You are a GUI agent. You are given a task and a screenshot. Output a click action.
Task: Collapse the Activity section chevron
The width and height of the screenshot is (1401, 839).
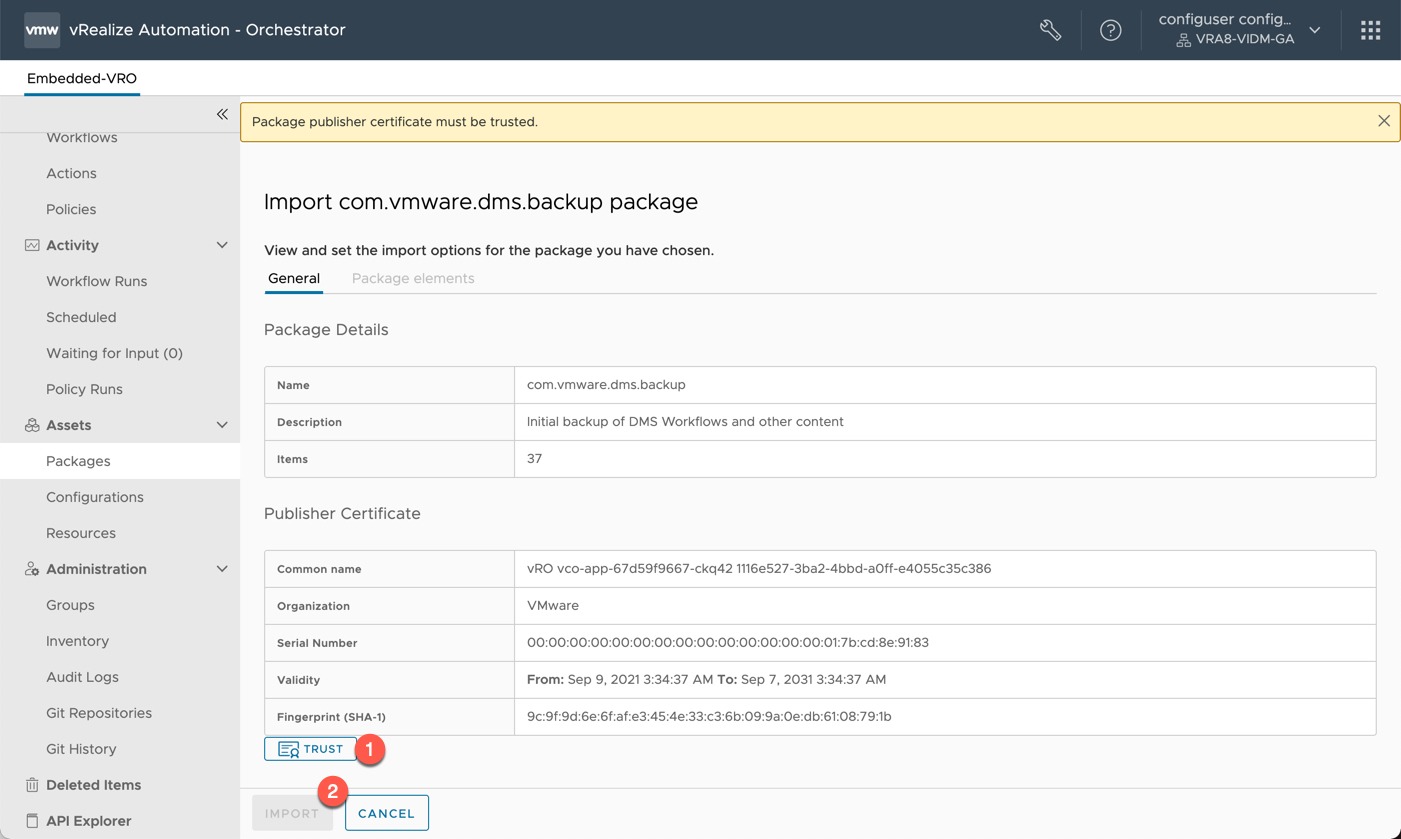pos(222,245)
